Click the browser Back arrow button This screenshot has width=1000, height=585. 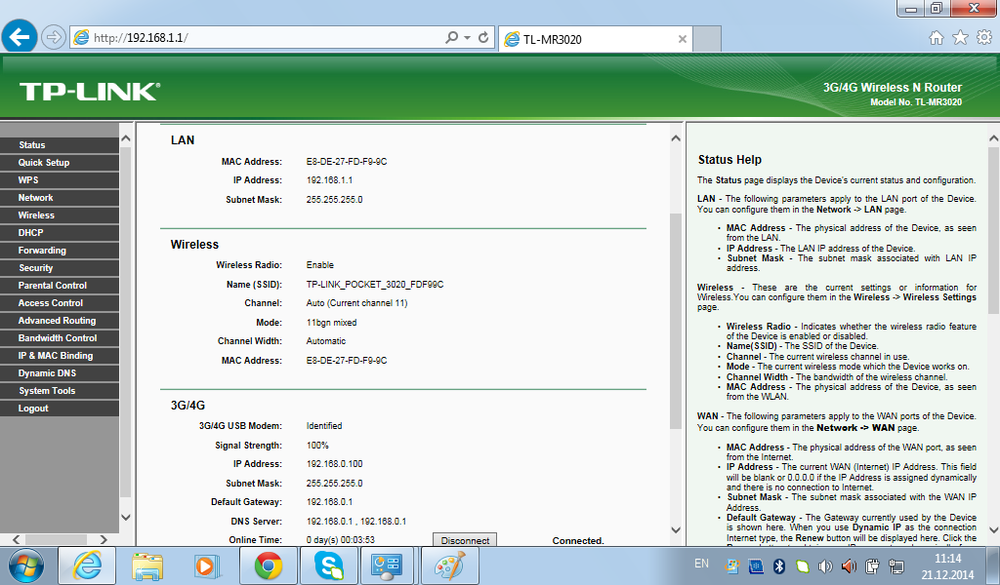[x=20, y=38]
